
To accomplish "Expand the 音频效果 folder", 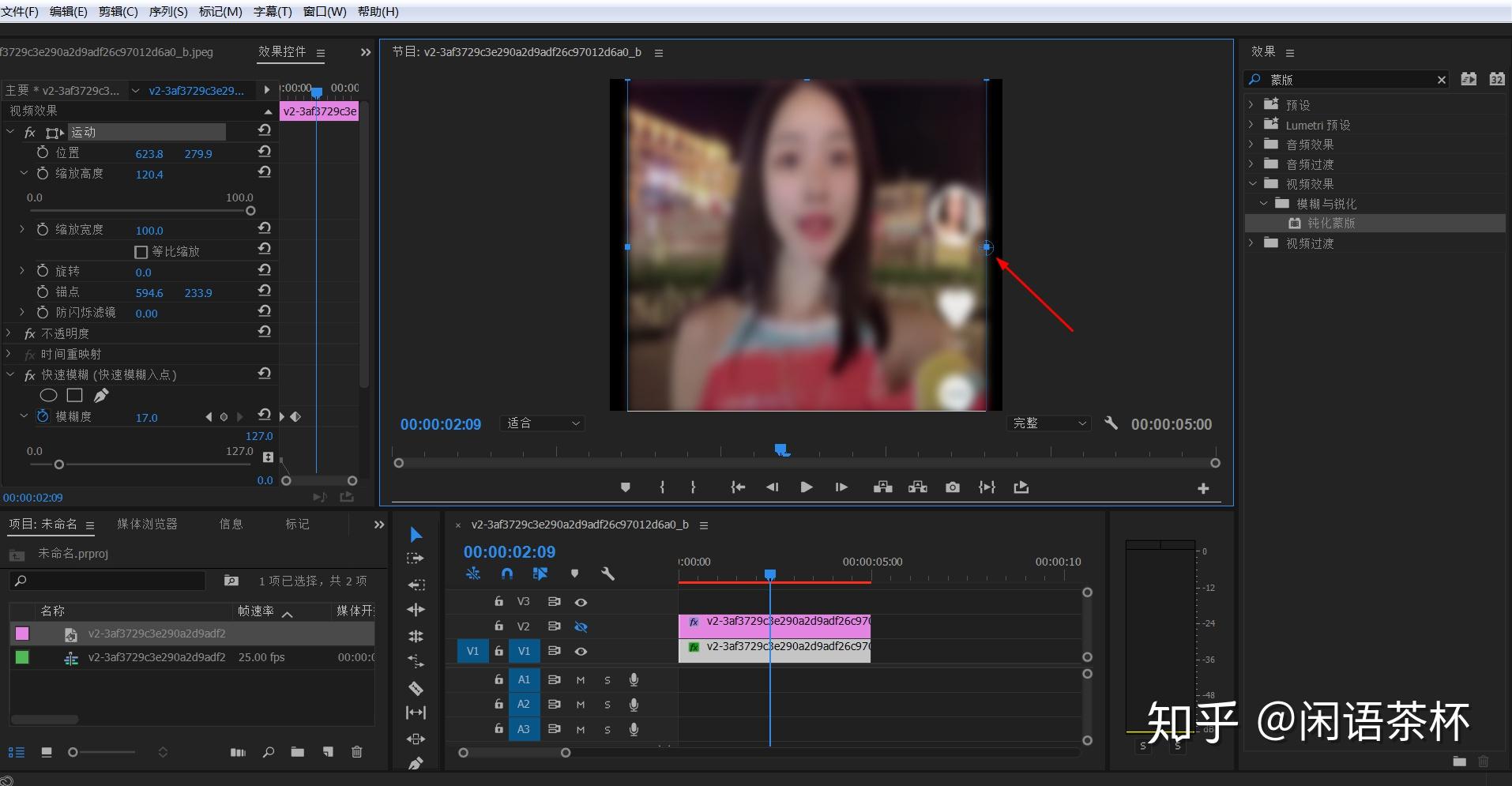I will coord(1251,145).
